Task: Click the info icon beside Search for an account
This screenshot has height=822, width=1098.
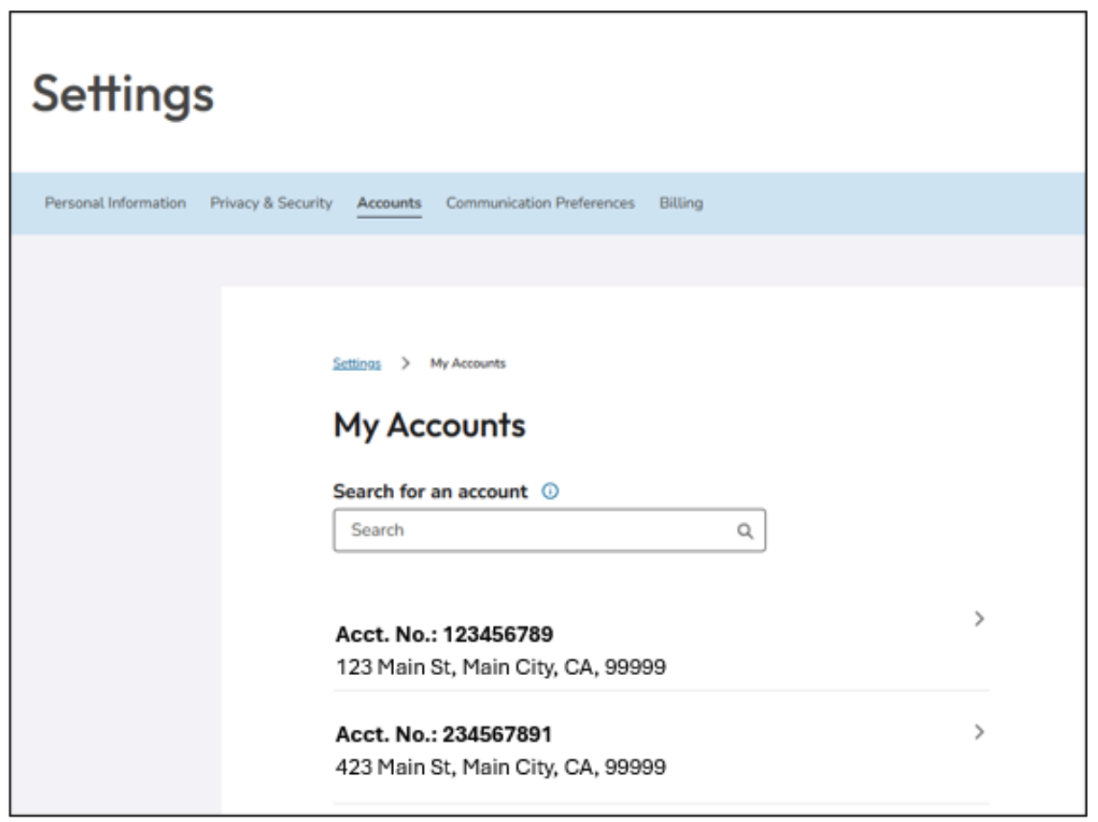Action: 550,492
